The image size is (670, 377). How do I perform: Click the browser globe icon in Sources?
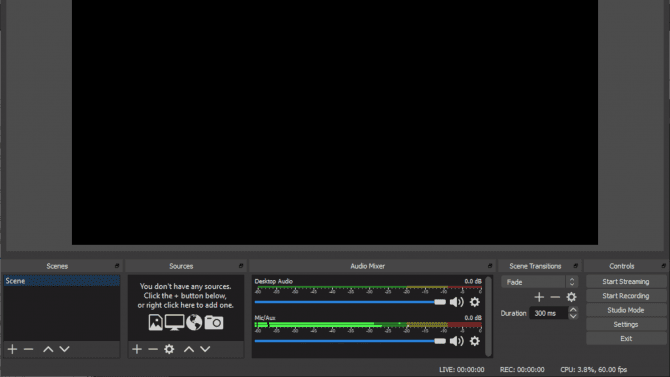[194, 322]
